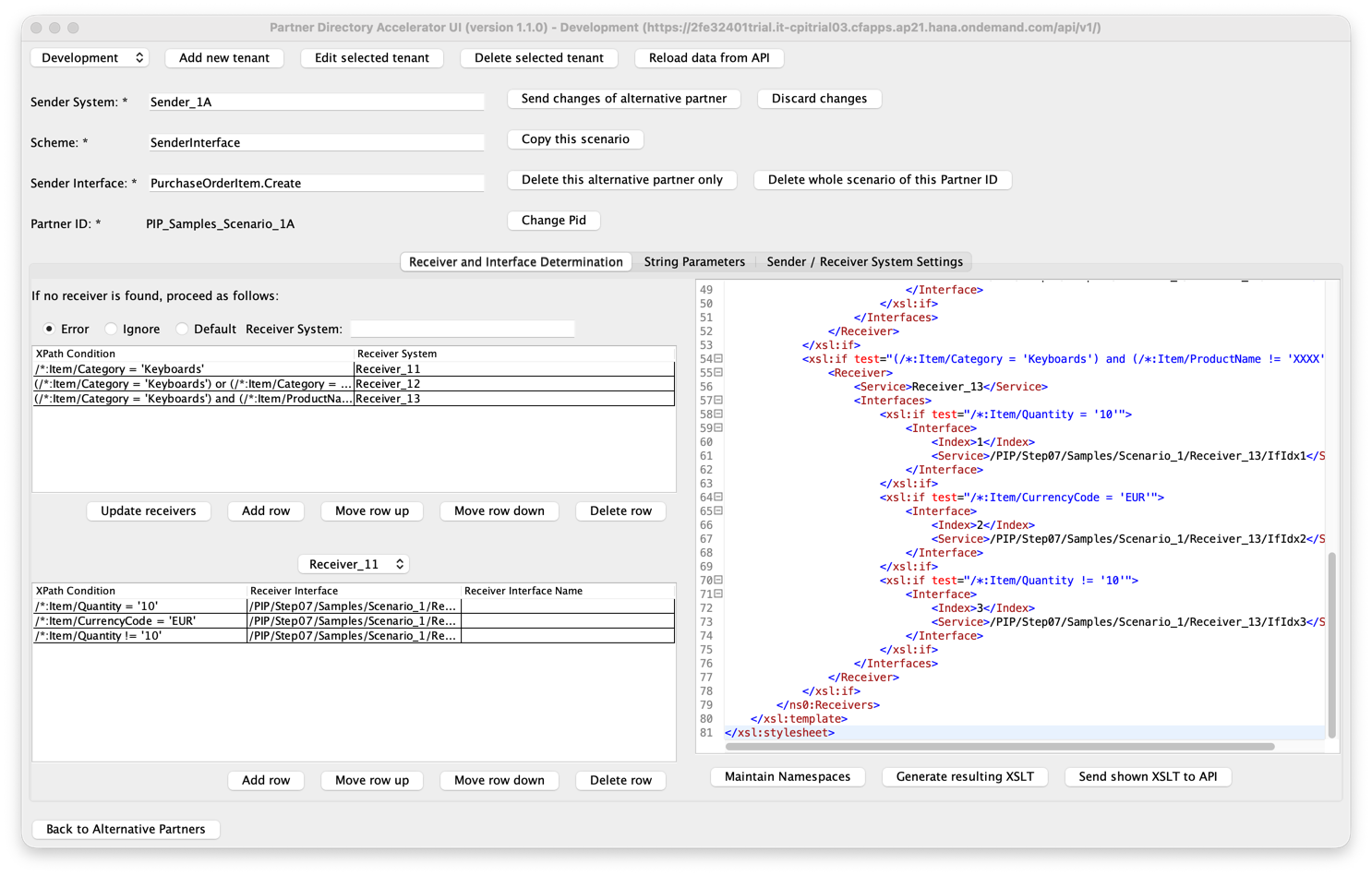Delete this alternative partner only
This screenshot has width=1372, height=876.
[x=622, y=180]
